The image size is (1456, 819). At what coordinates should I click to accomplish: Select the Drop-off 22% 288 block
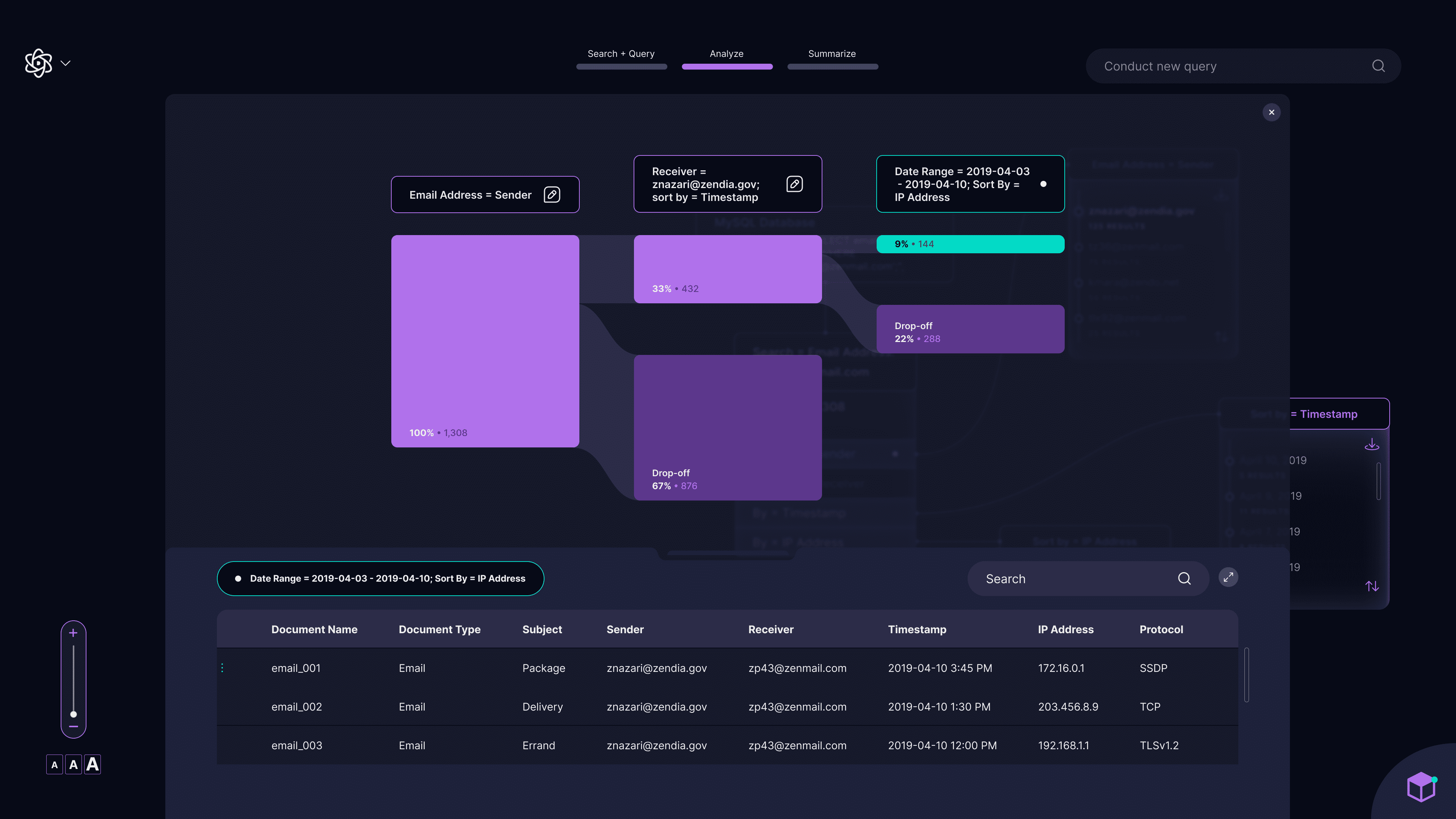coord(970,329)
